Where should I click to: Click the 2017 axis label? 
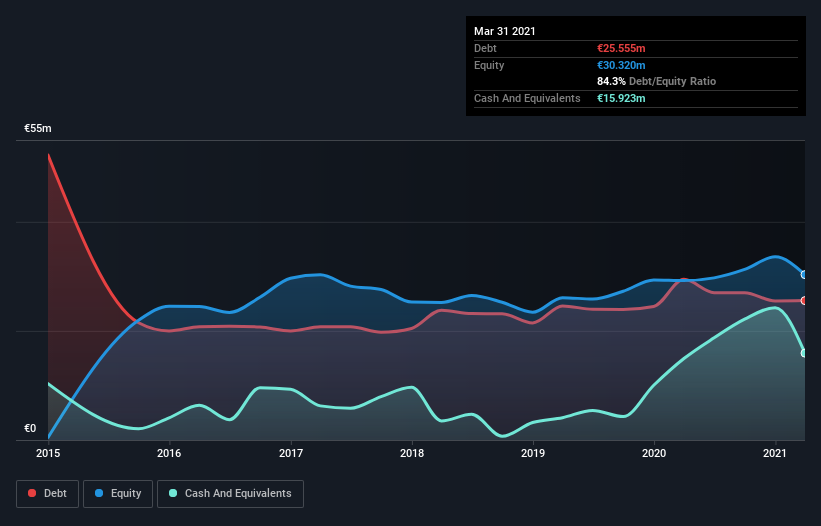(x=291, y=453)
